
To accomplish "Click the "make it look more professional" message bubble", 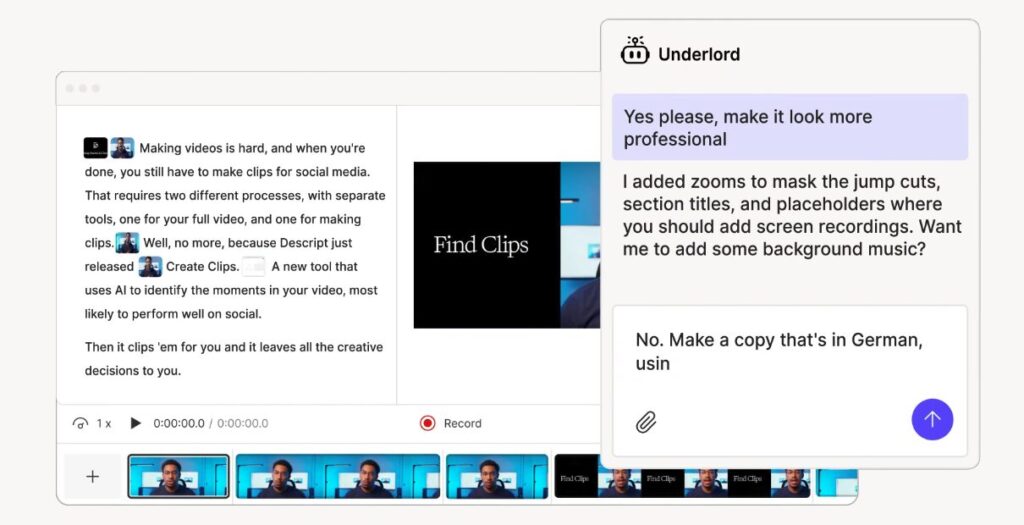I will (x=789, y=127).
